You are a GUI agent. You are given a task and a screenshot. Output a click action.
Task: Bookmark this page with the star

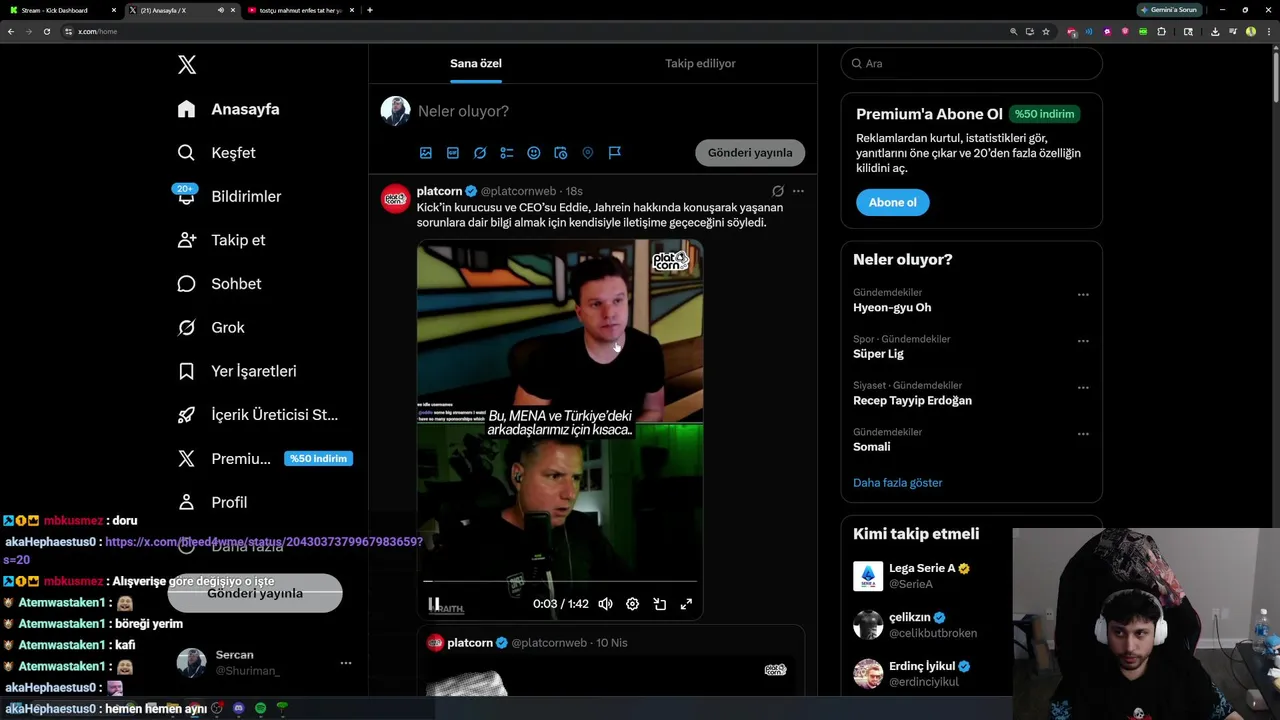coord(1046,31)
